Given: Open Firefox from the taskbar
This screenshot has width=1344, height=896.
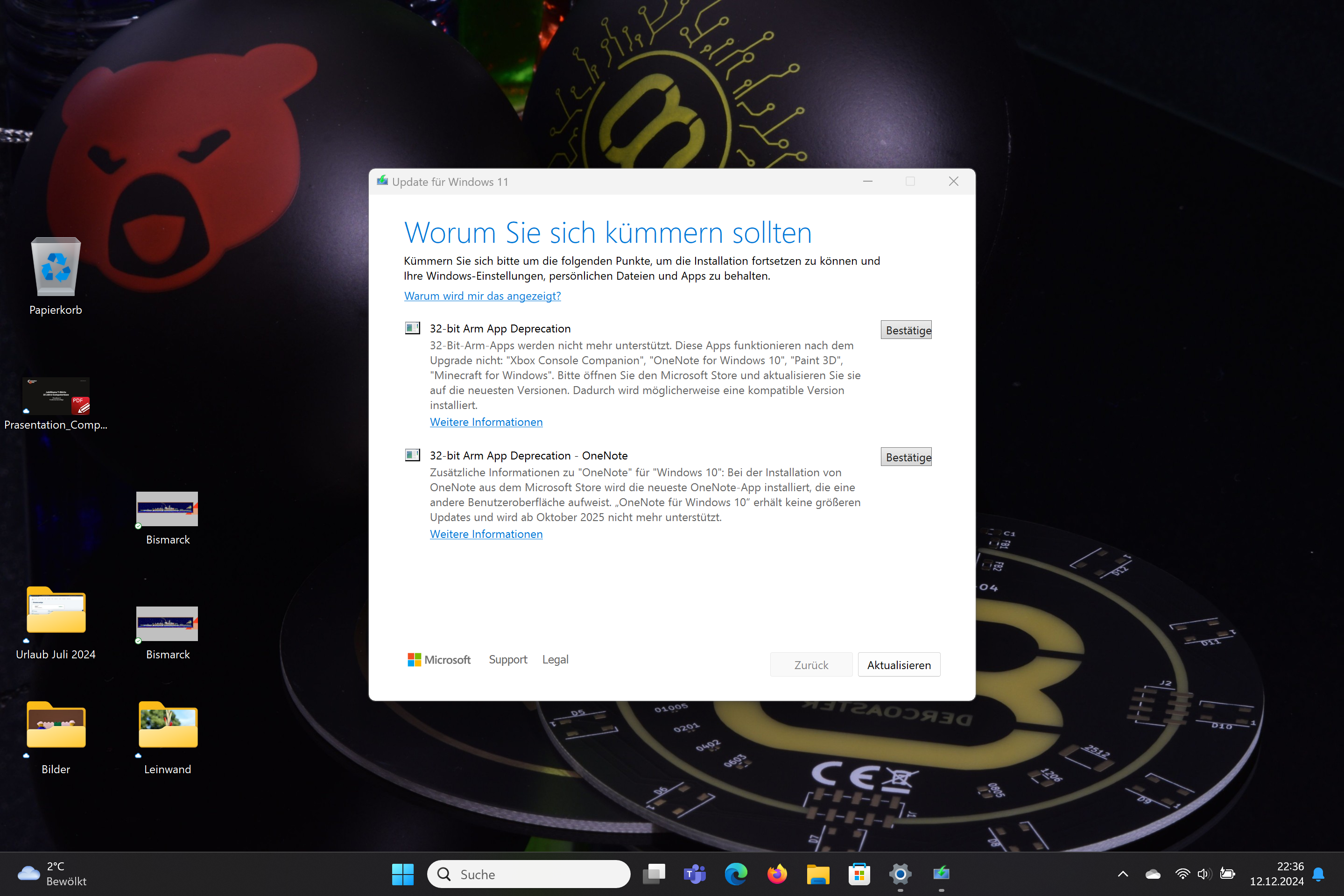Looking at the screenshot, I should [x=777, y=874].
